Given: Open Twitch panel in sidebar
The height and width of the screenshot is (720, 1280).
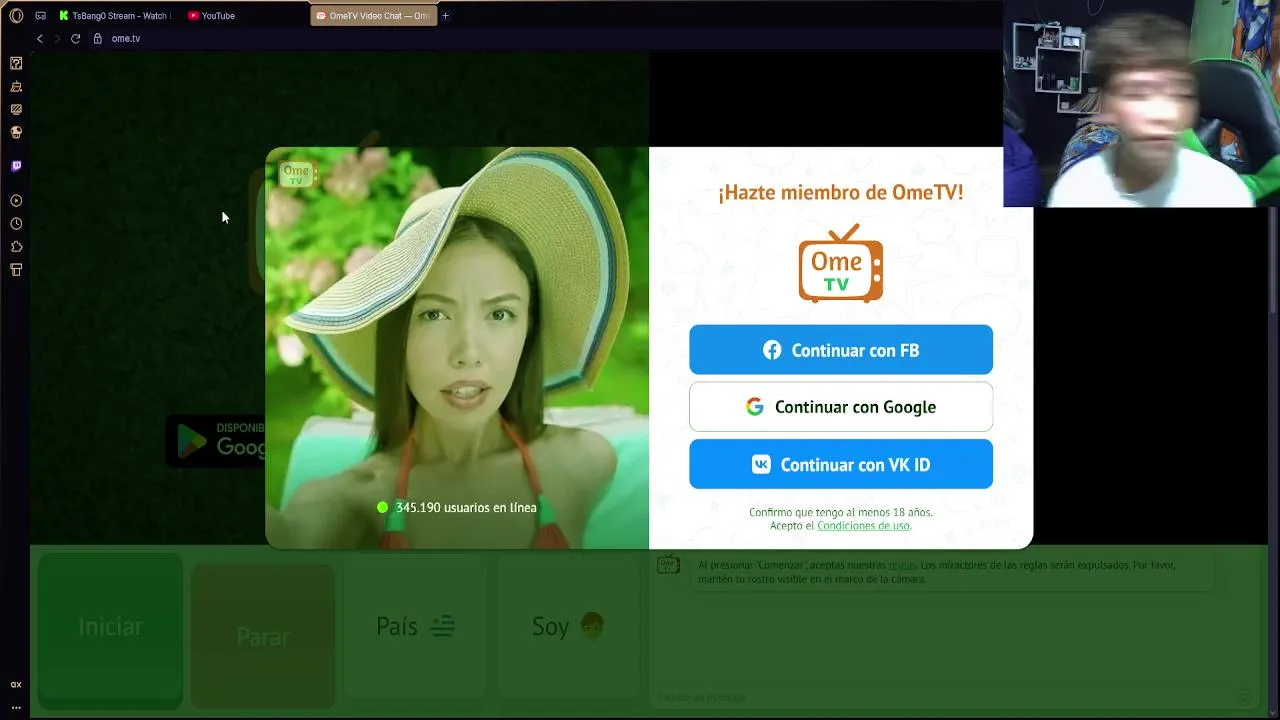Looking at the screenshot, I should click(16, 166).
